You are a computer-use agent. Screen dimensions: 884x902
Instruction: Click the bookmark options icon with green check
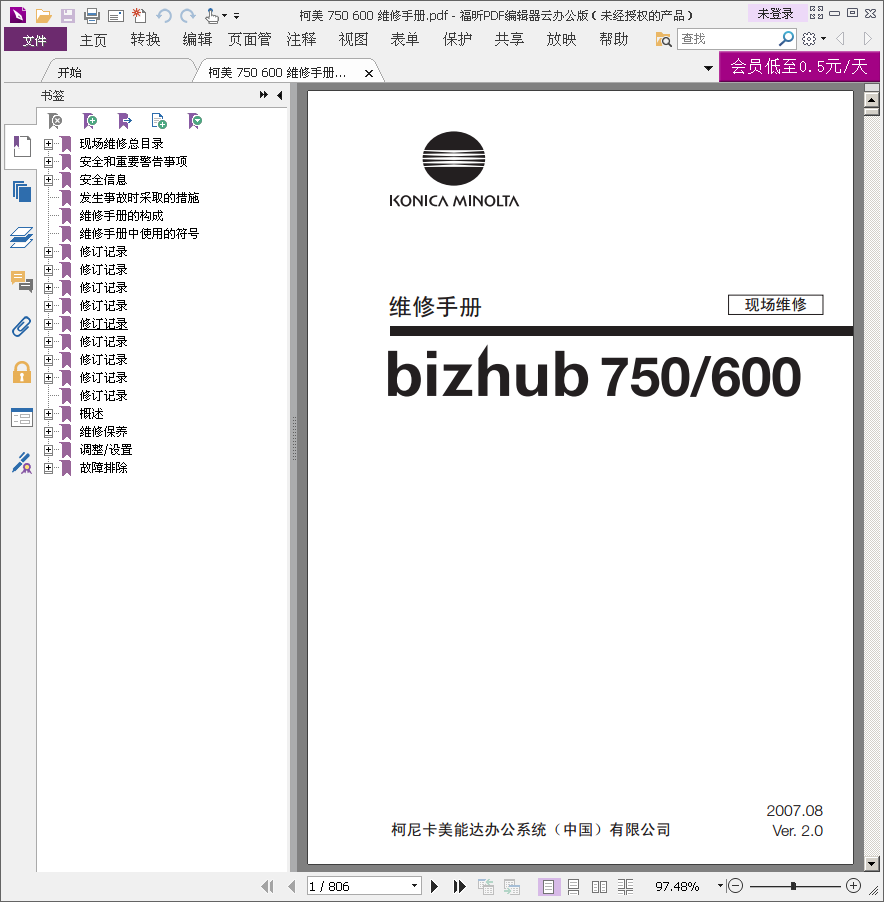click(x=195, y=121)
